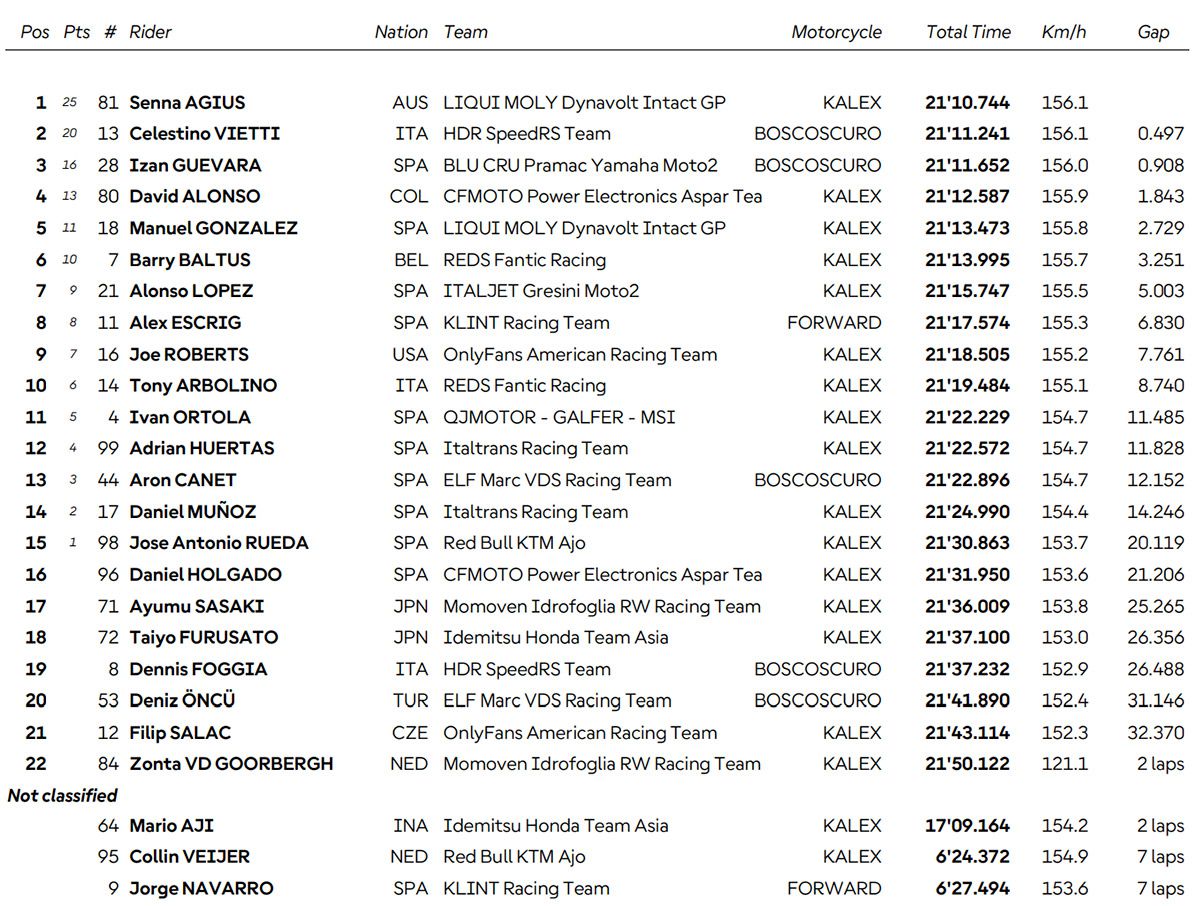1200x906 pixels.
Task: Select the Motorcycle column header
Action: tap(836, 32)
